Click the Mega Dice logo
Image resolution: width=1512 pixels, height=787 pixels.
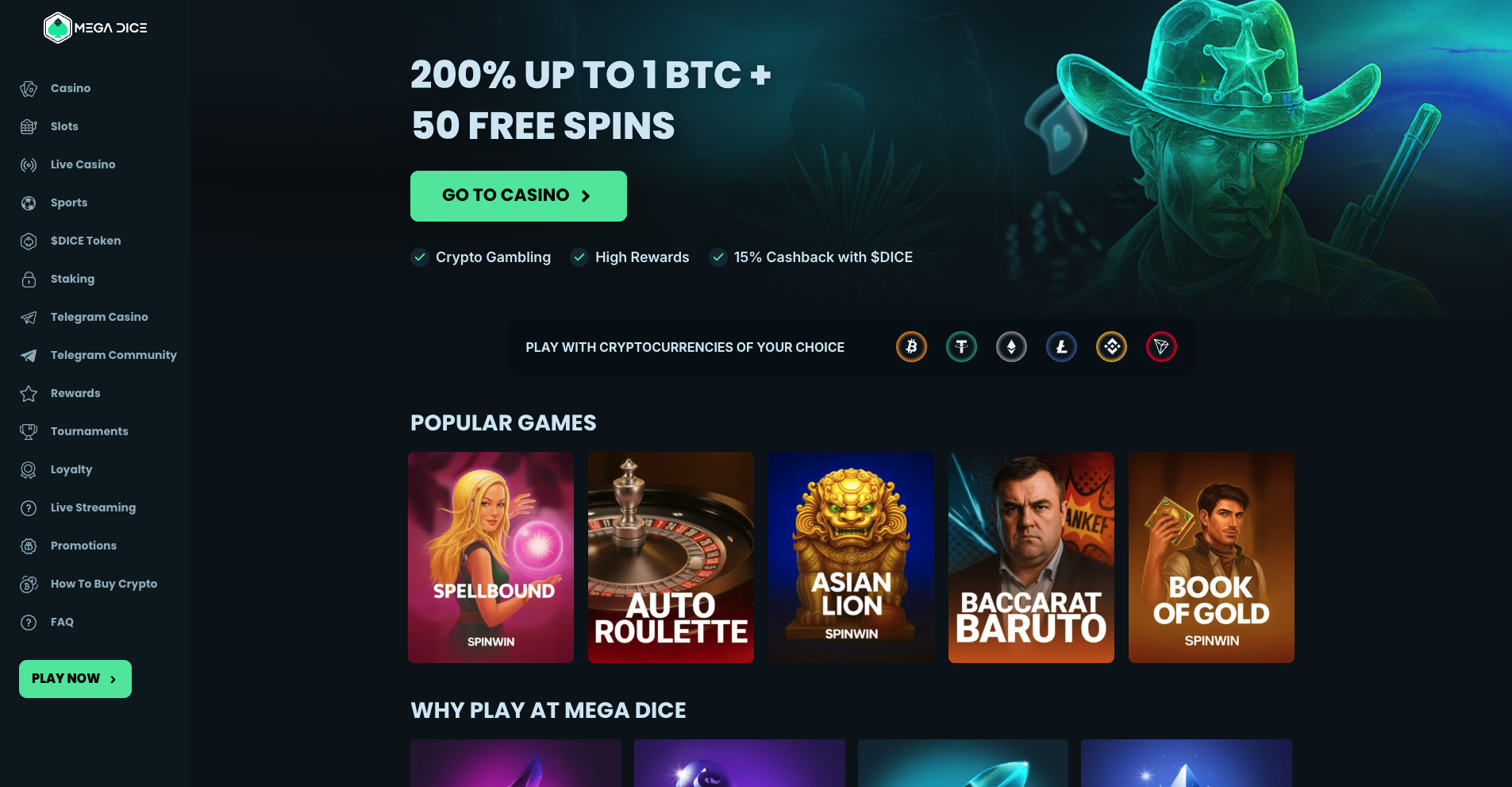95,28
